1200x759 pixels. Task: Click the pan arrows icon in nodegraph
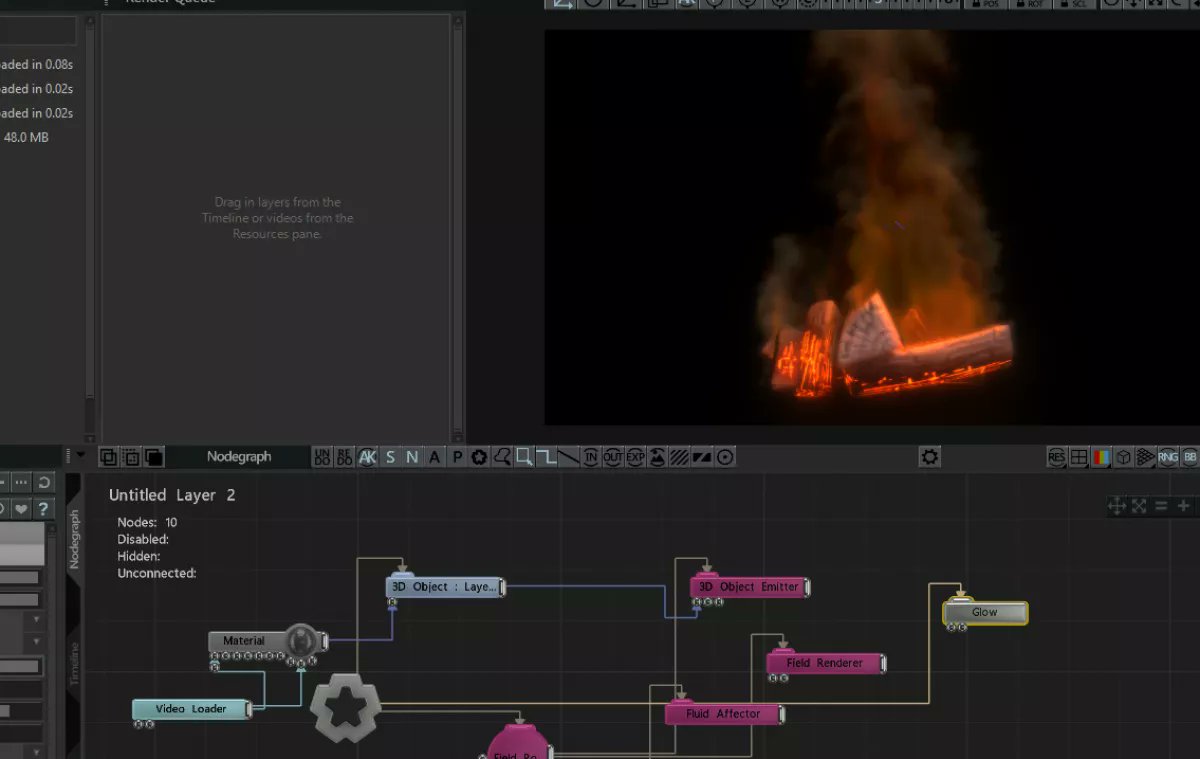[x=1117, y=506]
